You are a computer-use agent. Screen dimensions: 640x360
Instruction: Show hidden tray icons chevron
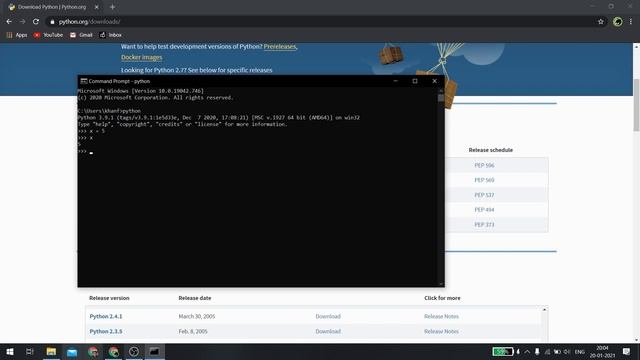pos(527,351)
